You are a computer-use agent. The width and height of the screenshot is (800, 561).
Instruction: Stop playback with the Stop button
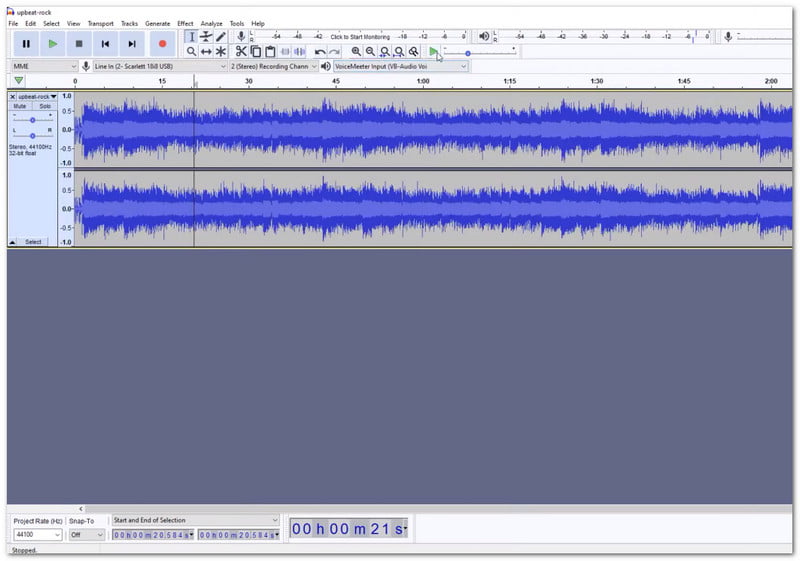pos(79,44)
